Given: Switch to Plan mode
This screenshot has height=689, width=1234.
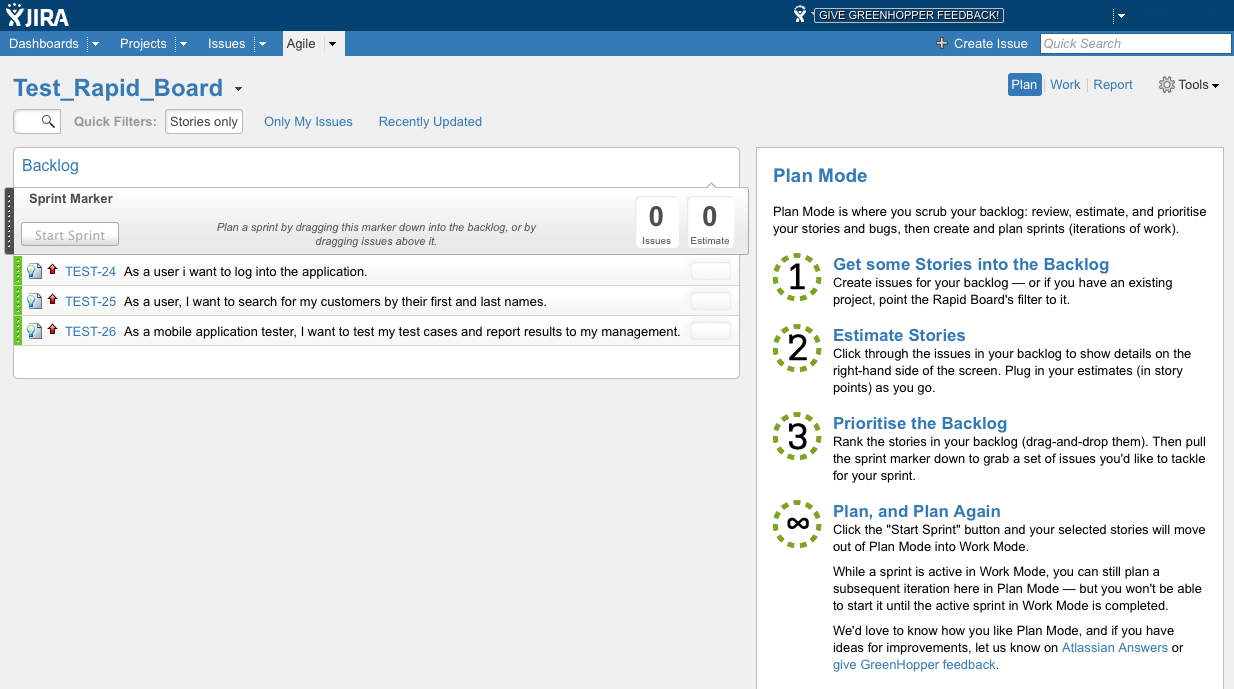Looking at the screenshot, I should [x=1024, y=85].
